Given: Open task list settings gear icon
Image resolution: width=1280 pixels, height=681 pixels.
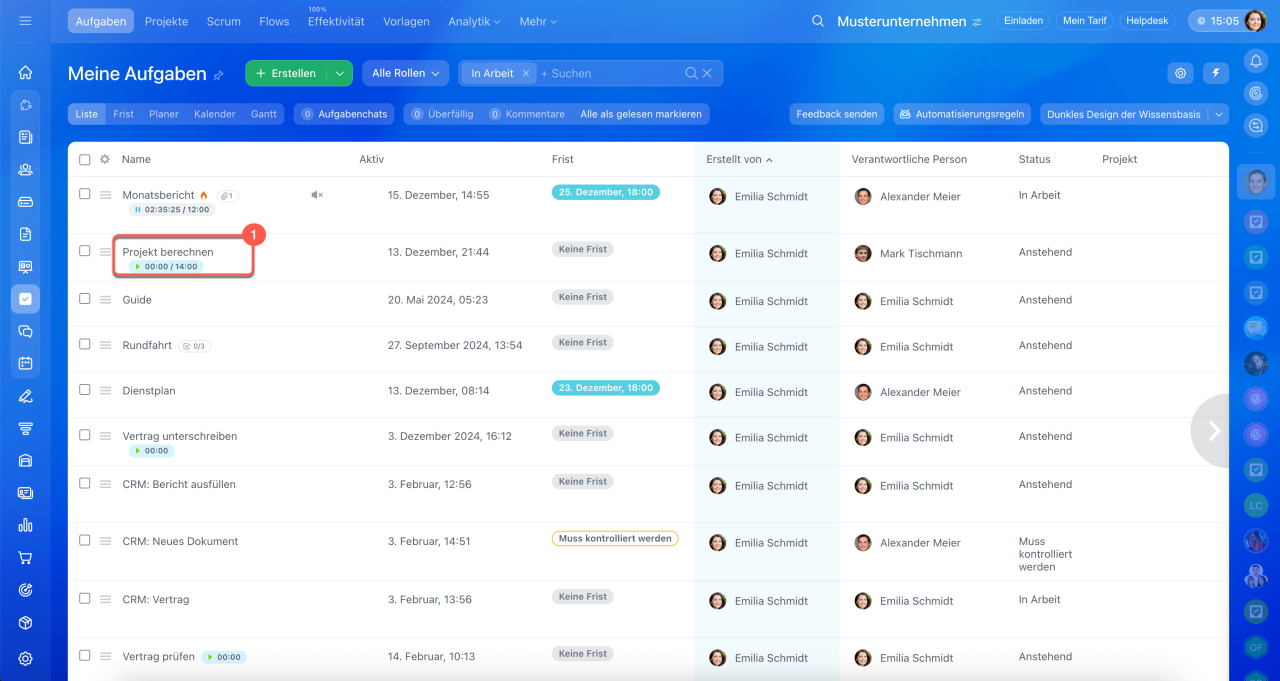Looking at the screenshot, I should tap(1181, 73).
